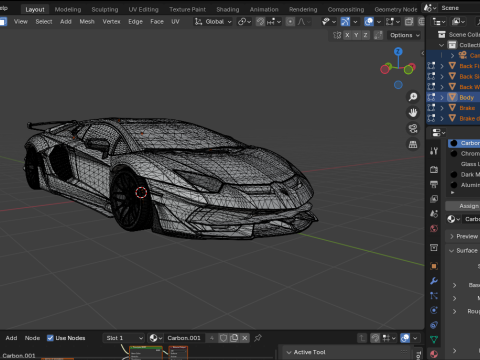Click the Assign material button
The image size is (480, 360).
coord(463,206)
